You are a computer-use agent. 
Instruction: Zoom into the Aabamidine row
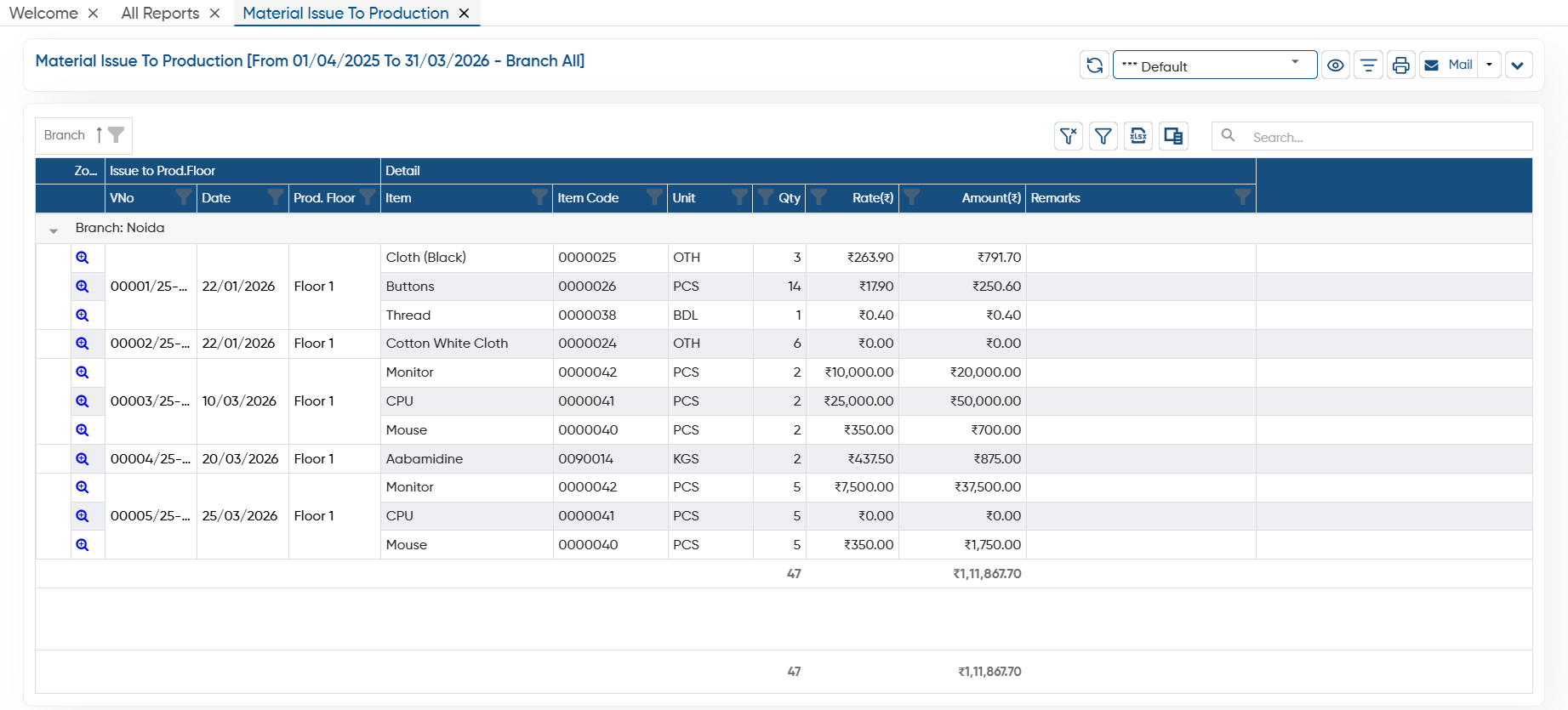point(83,459)
